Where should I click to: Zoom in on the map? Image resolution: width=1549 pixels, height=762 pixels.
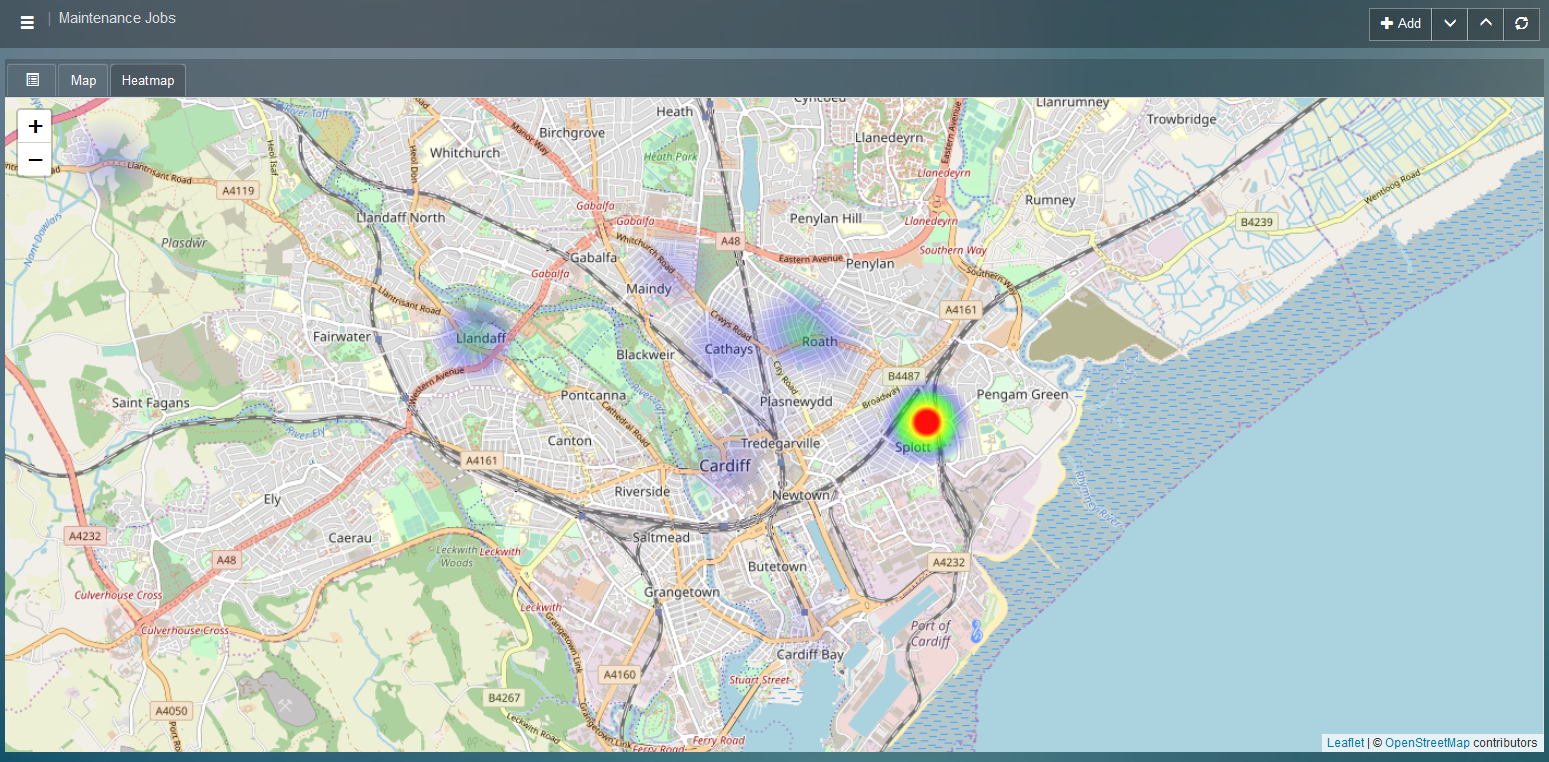click(x=35, y=127)
